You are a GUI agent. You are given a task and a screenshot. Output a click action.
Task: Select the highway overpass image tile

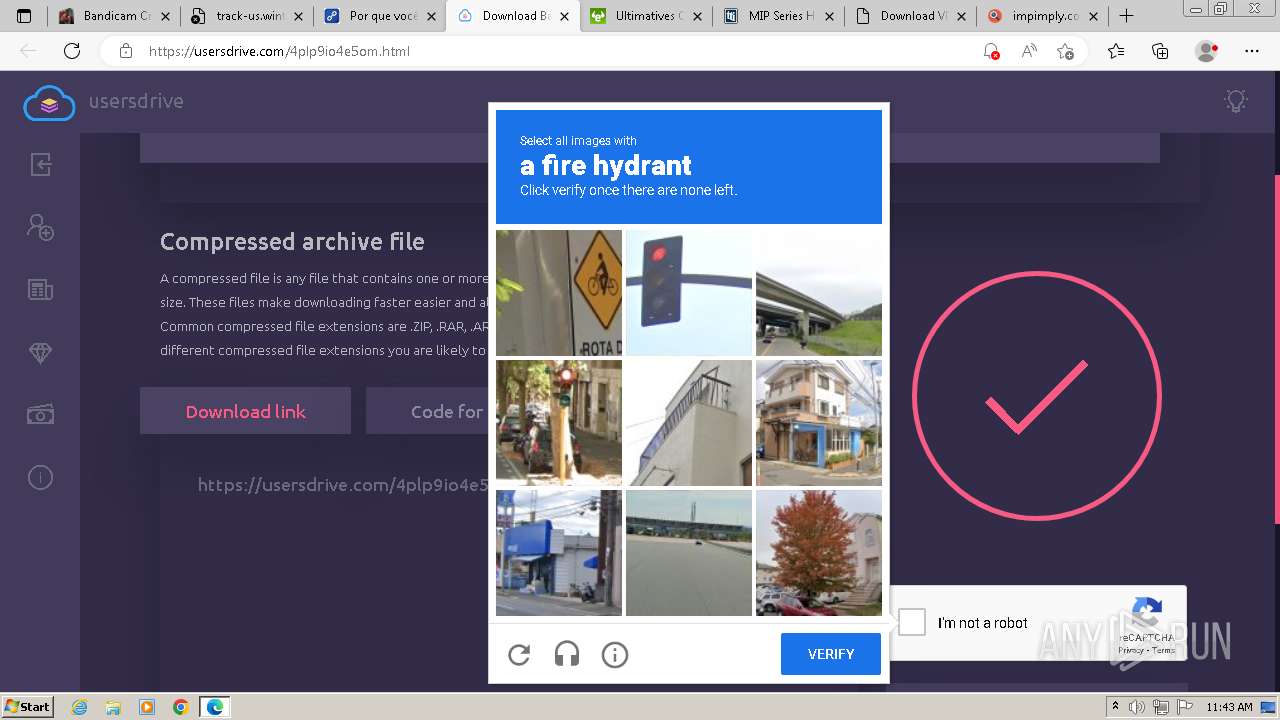pos(819,293)
